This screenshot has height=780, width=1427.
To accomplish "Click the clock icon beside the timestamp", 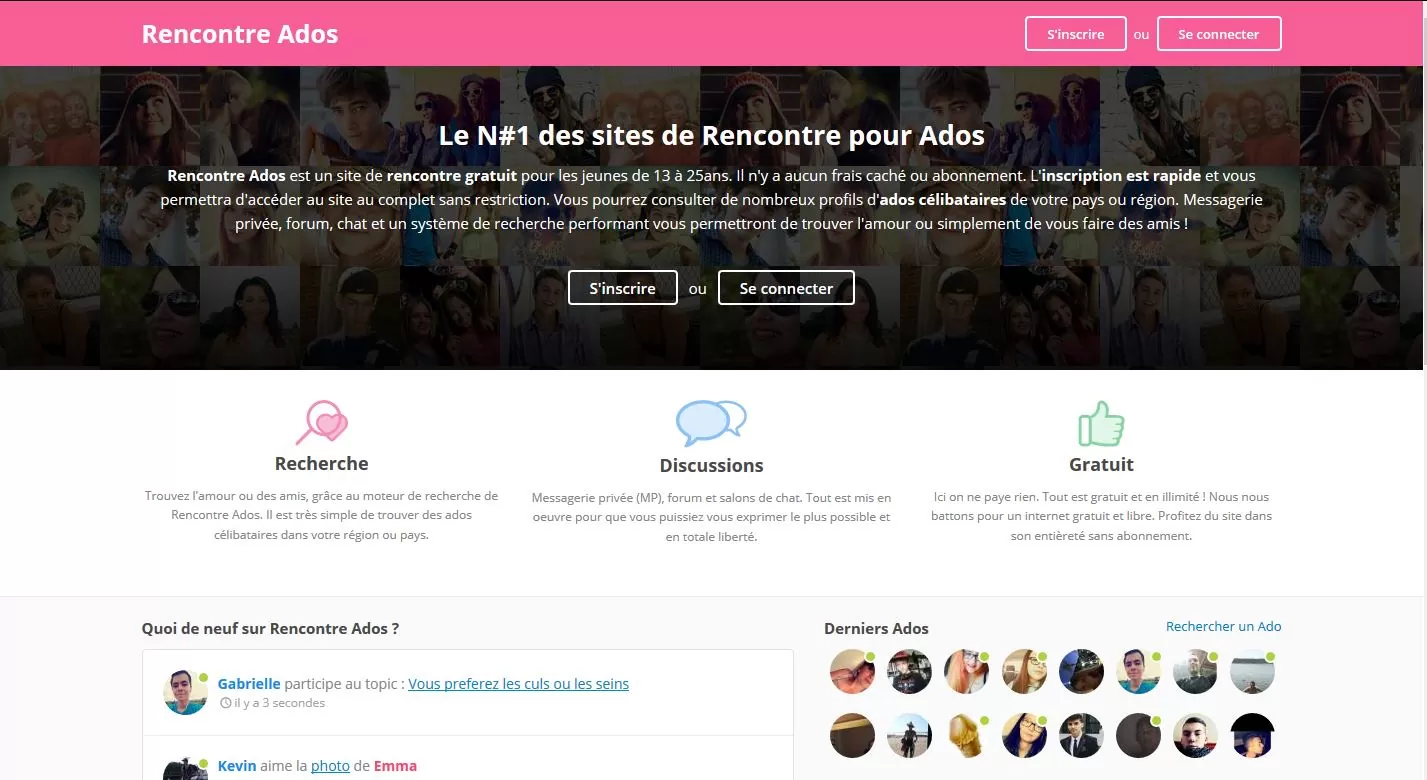I will (226, 703).
